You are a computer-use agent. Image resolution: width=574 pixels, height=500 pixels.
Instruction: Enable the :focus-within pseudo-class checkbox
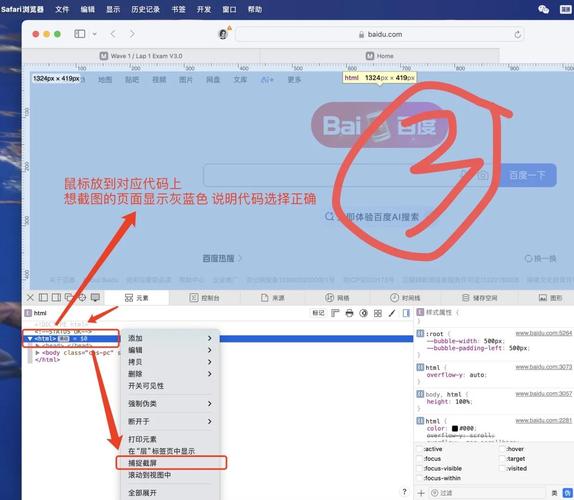pos(420,478)
